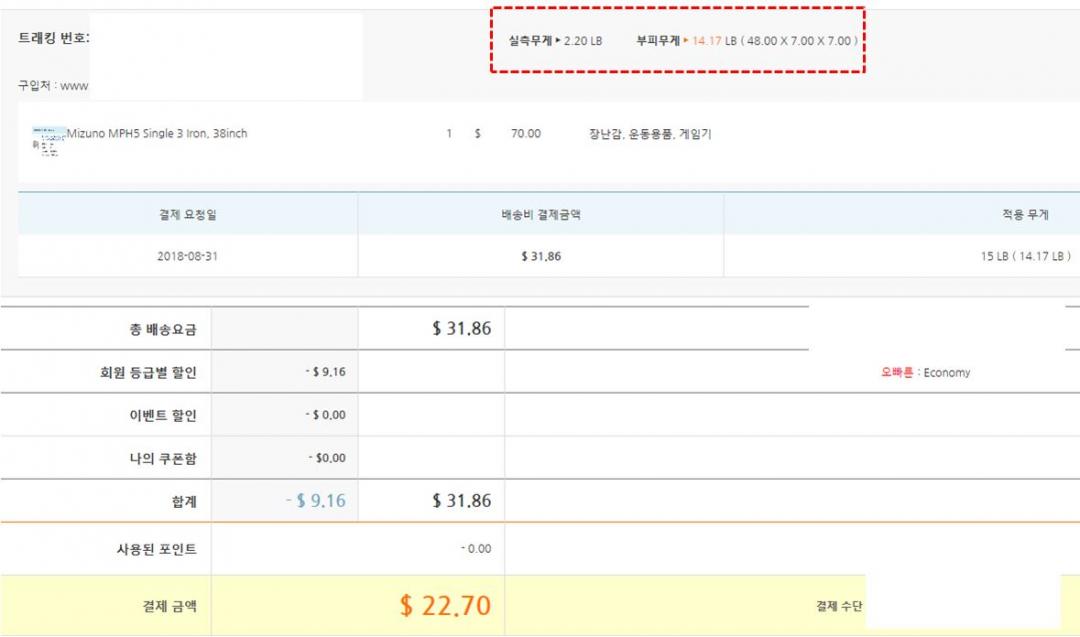Screen dimensions: 1080x637
Task: Click the 2018-08-31 payment request date
Action: [x=187, y=256]
